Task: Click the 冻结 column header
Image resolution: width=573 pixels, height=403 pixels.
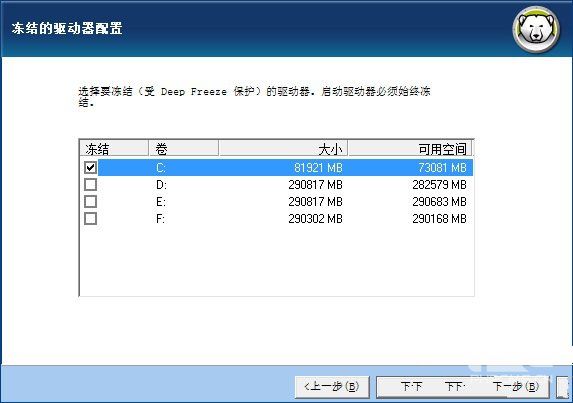Action: pyautogui.click(x=114, y=148)
